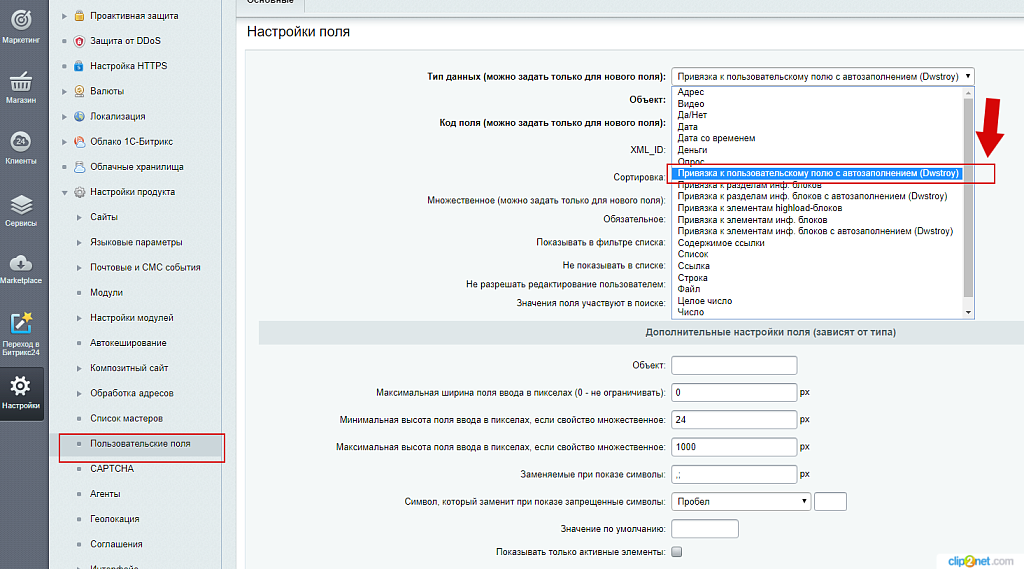Screen dimensions: 1024x569
Task: Open the Клиенты sidebar icon
Action: click(21, 143)
